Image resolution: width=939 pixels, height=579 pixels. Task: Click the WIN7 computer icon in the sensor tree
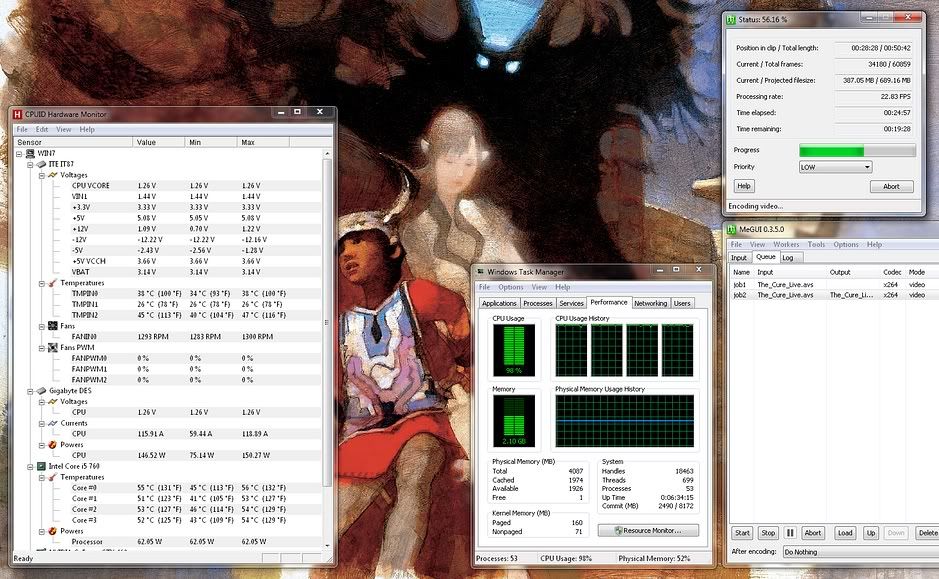point(29,153)
